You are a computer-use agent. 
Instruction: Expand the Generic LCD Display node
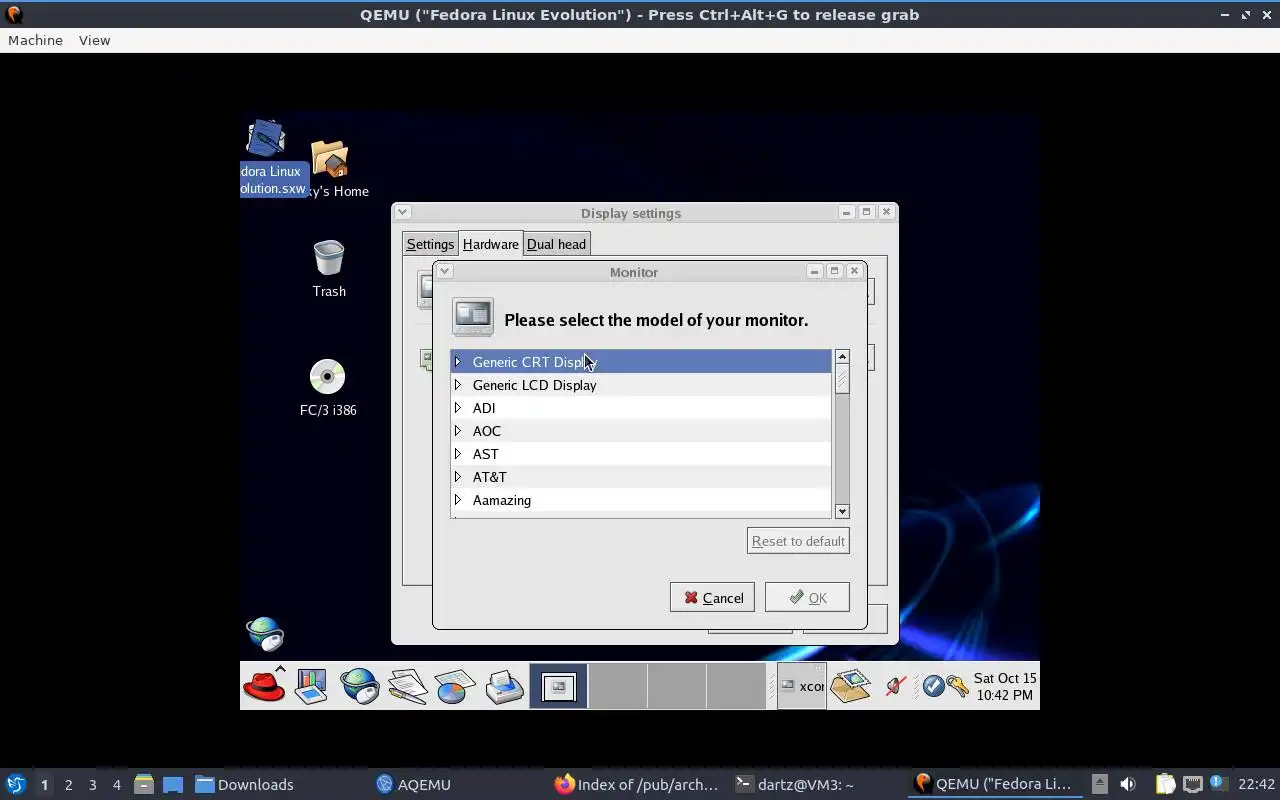(458, 384)
